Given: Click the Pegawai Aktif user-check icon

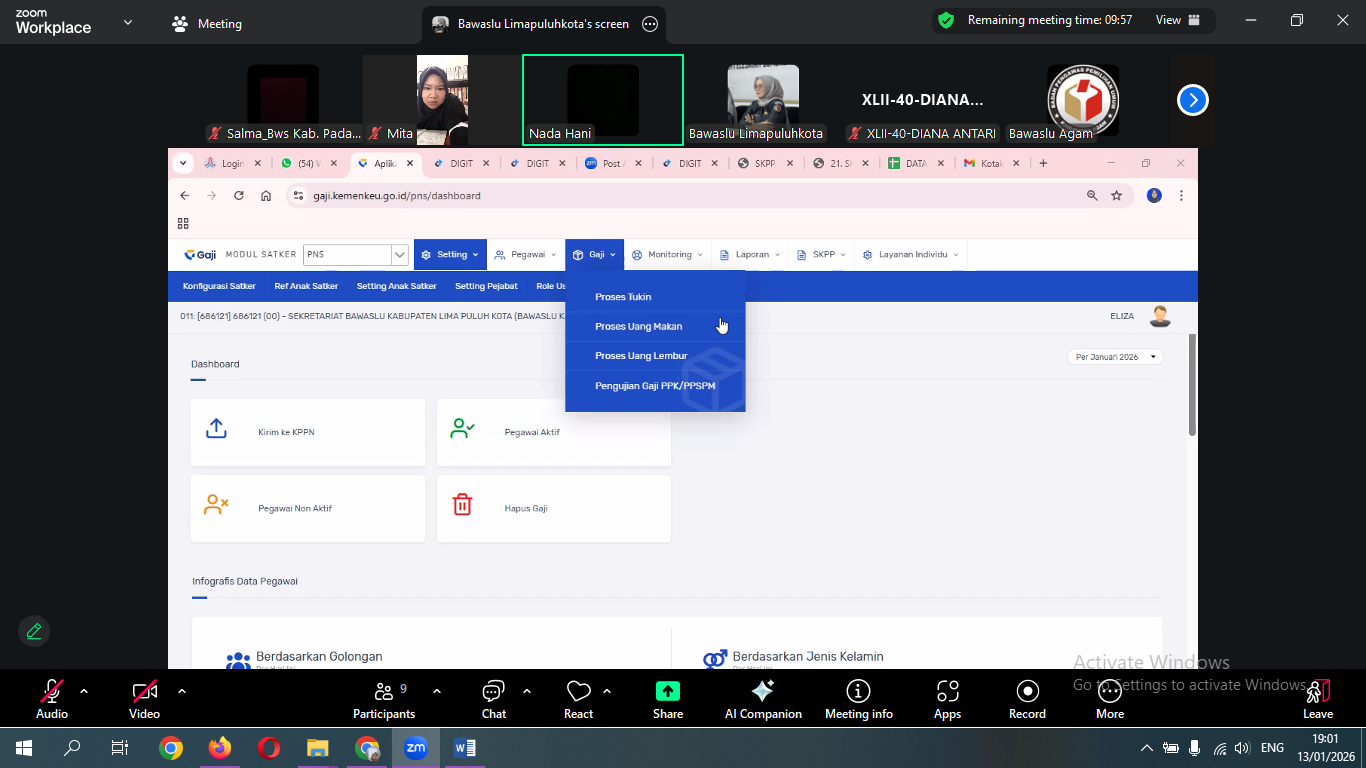Looking at the screenshot, I should (462, 429).
